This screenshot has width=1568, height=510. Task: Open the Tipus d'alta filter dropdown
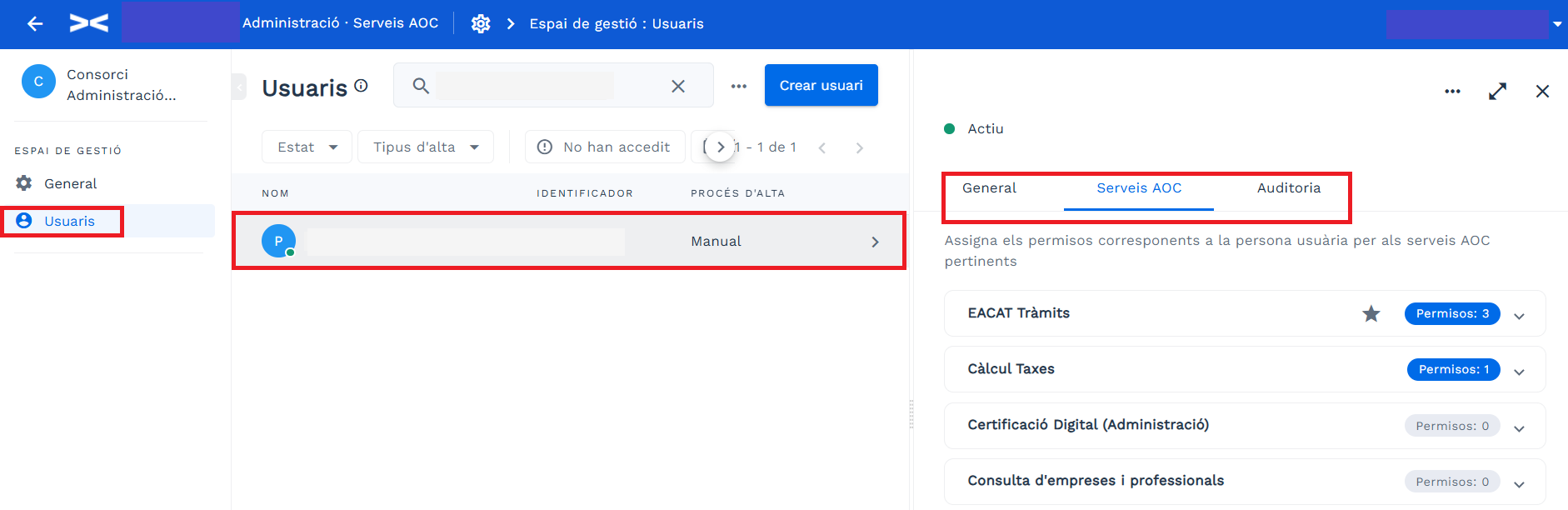point(426,147)
